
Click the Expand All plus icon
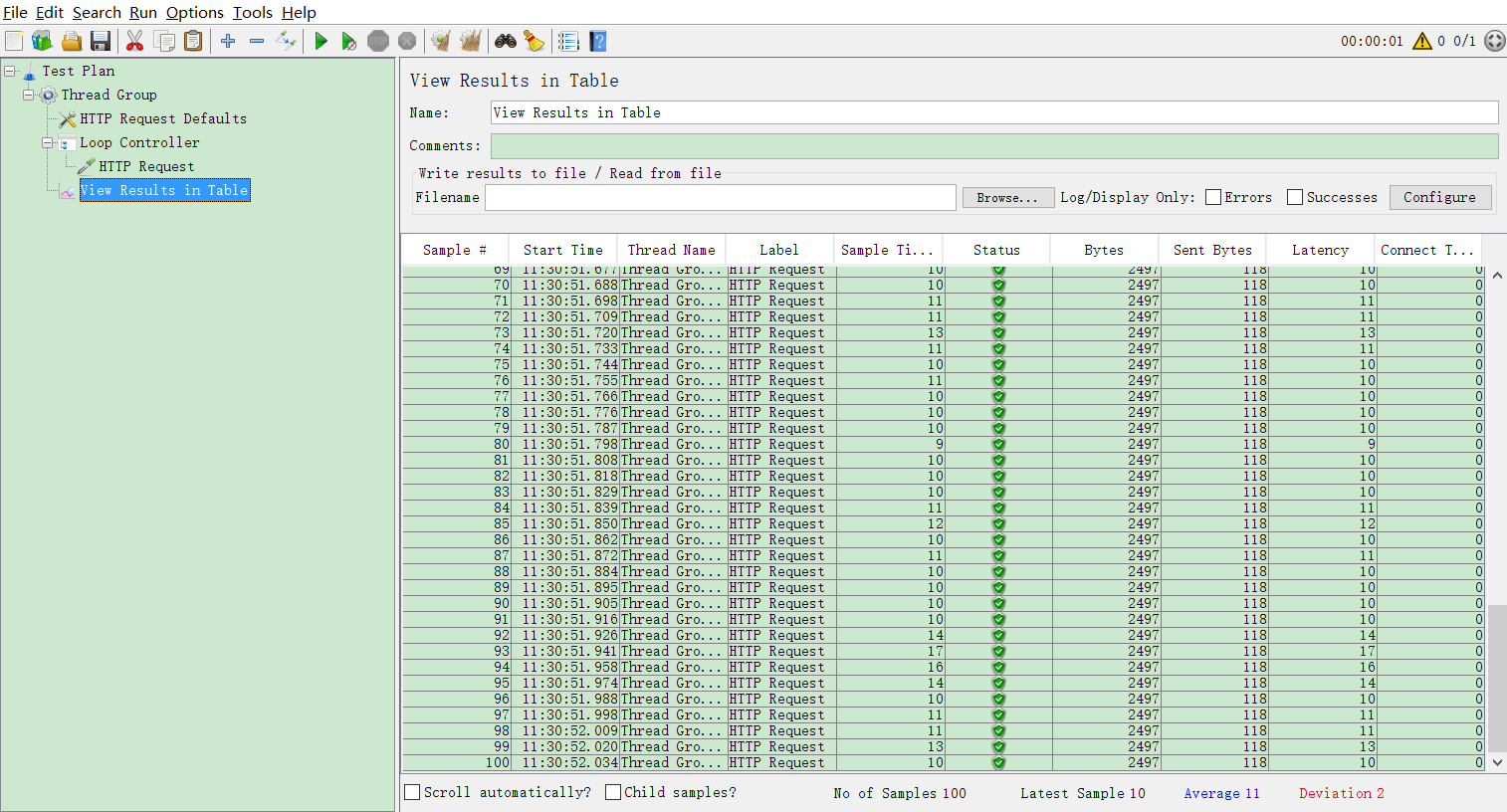228,41
